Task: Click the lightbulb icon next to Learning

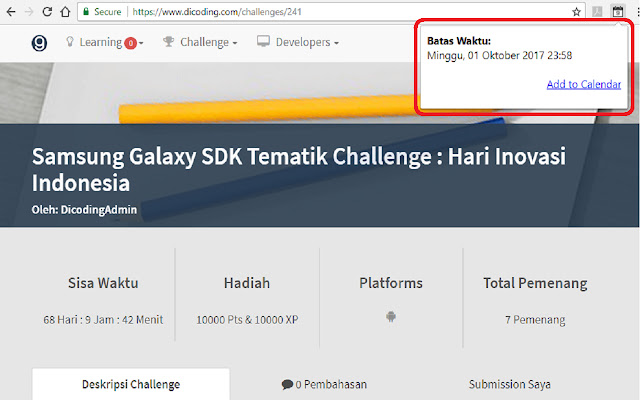Action: [70, 42]
